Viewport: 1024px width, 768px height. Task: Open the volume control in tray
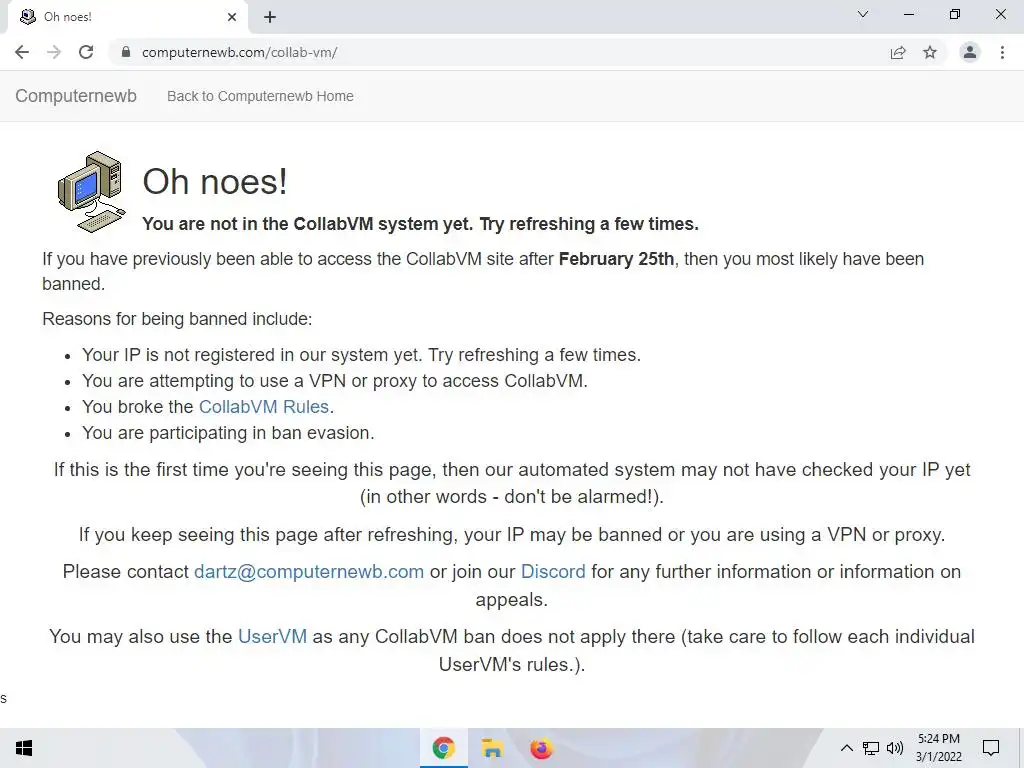click(895, 748)
